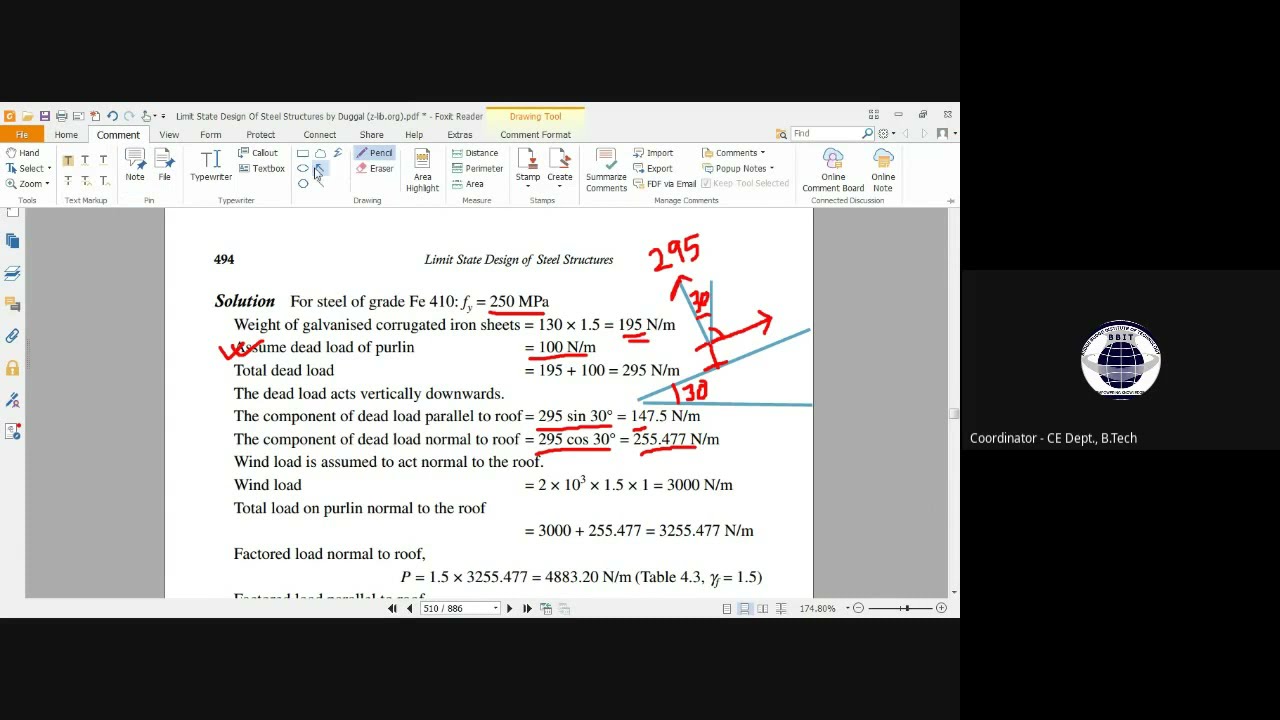Attach a File as comment
Screen dimensions: 1280x720
[x=164, y=165]
